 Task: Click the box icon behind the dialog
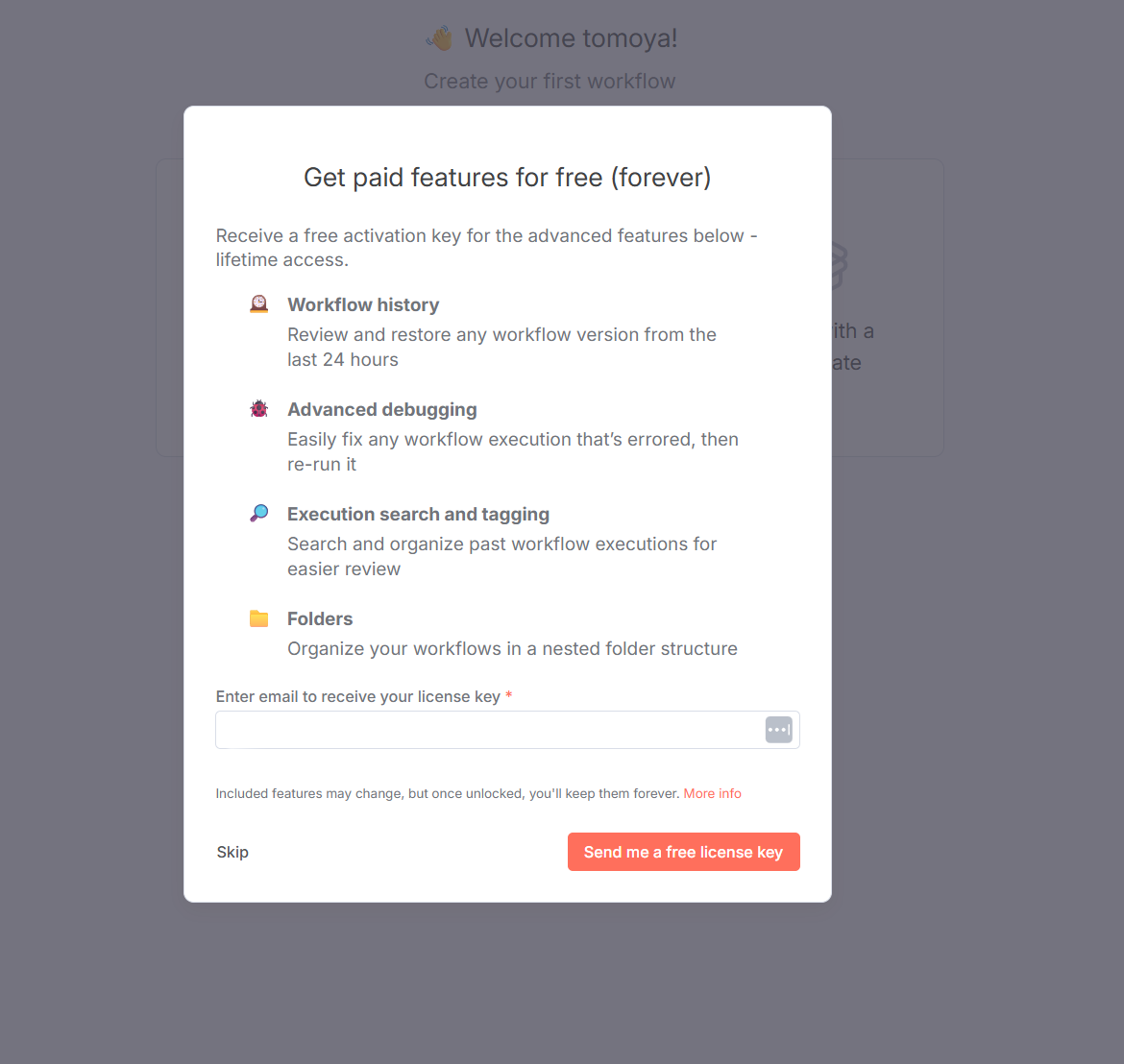coord(839,266)
